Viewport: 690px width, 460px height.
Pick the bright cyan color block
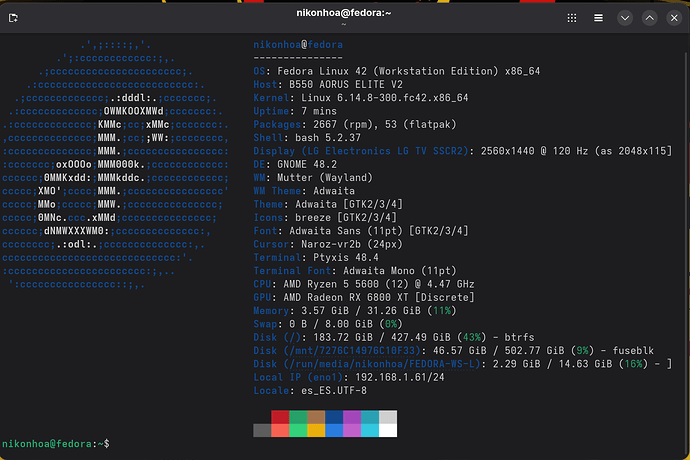[x=370, y=431]
